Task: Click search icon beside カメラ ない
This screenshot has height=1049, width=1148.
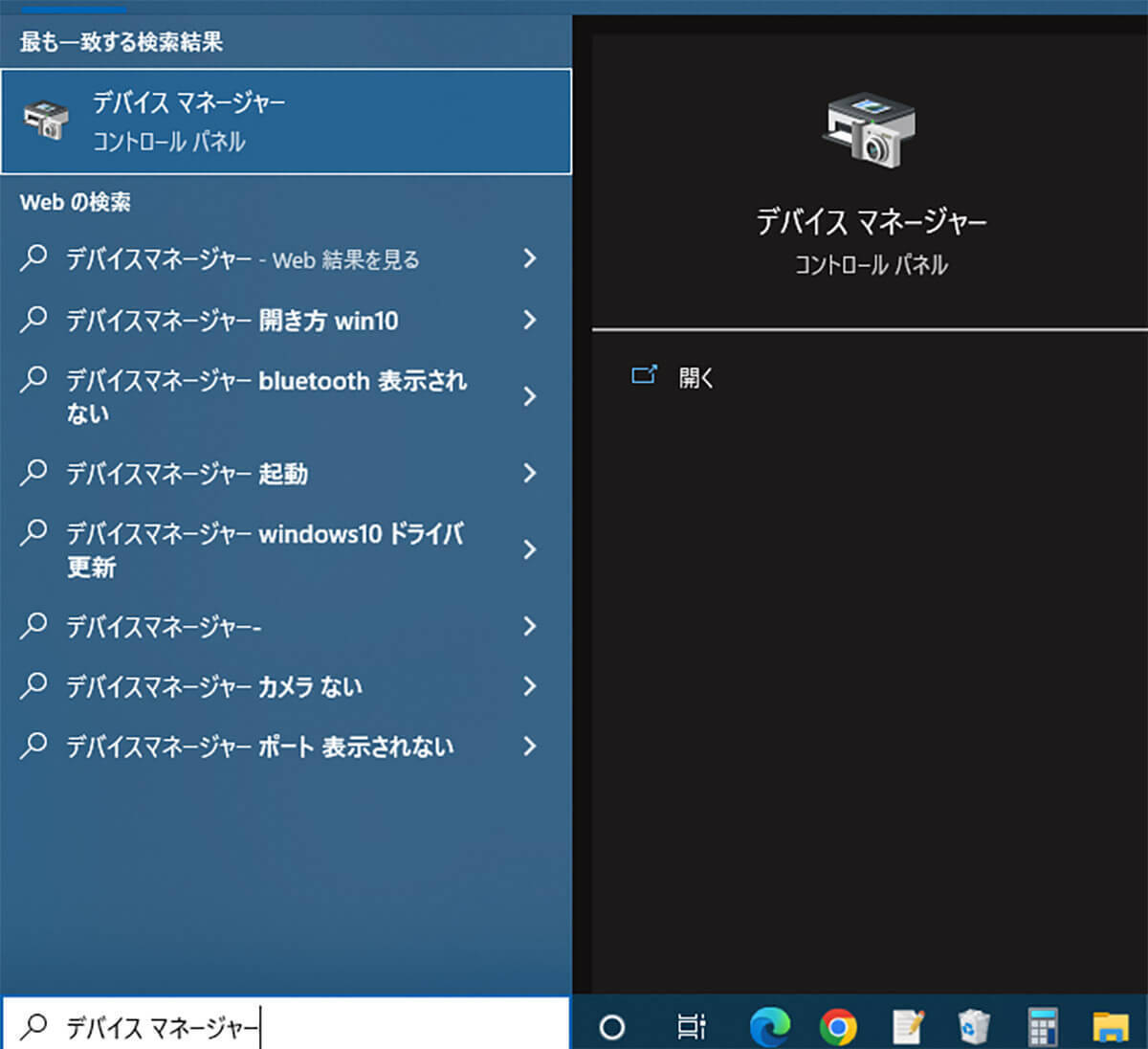Action: [33, 685]
